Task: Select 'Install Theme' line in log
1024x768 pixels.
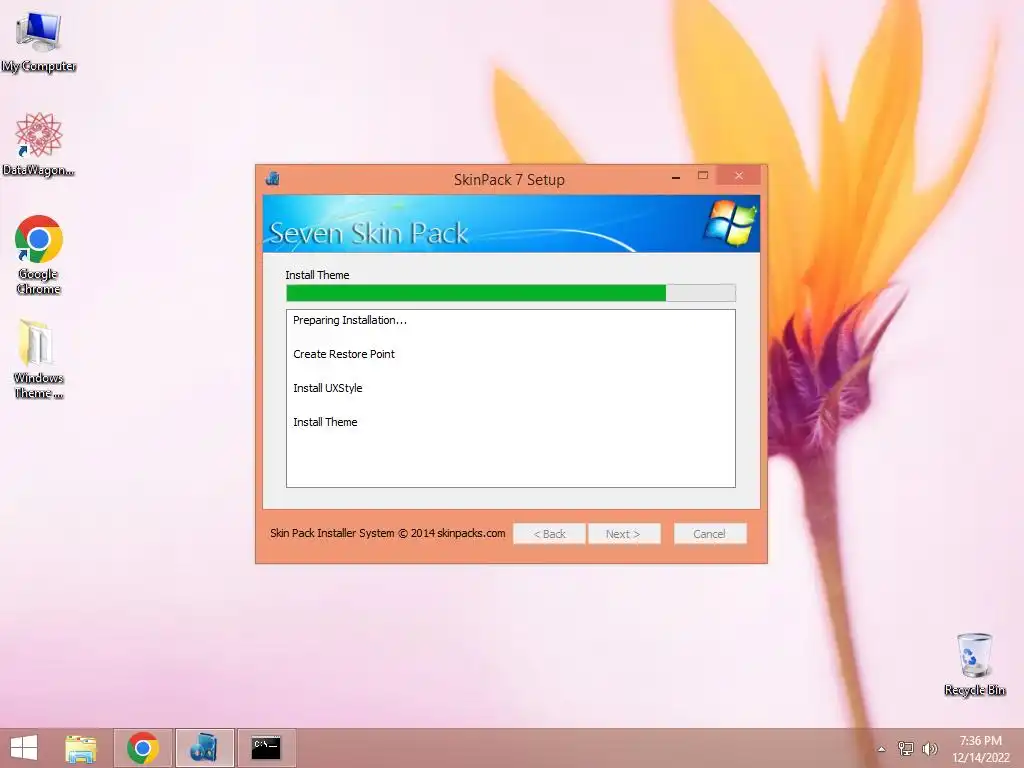Action: pyautogui.click(x=325, y=422)
